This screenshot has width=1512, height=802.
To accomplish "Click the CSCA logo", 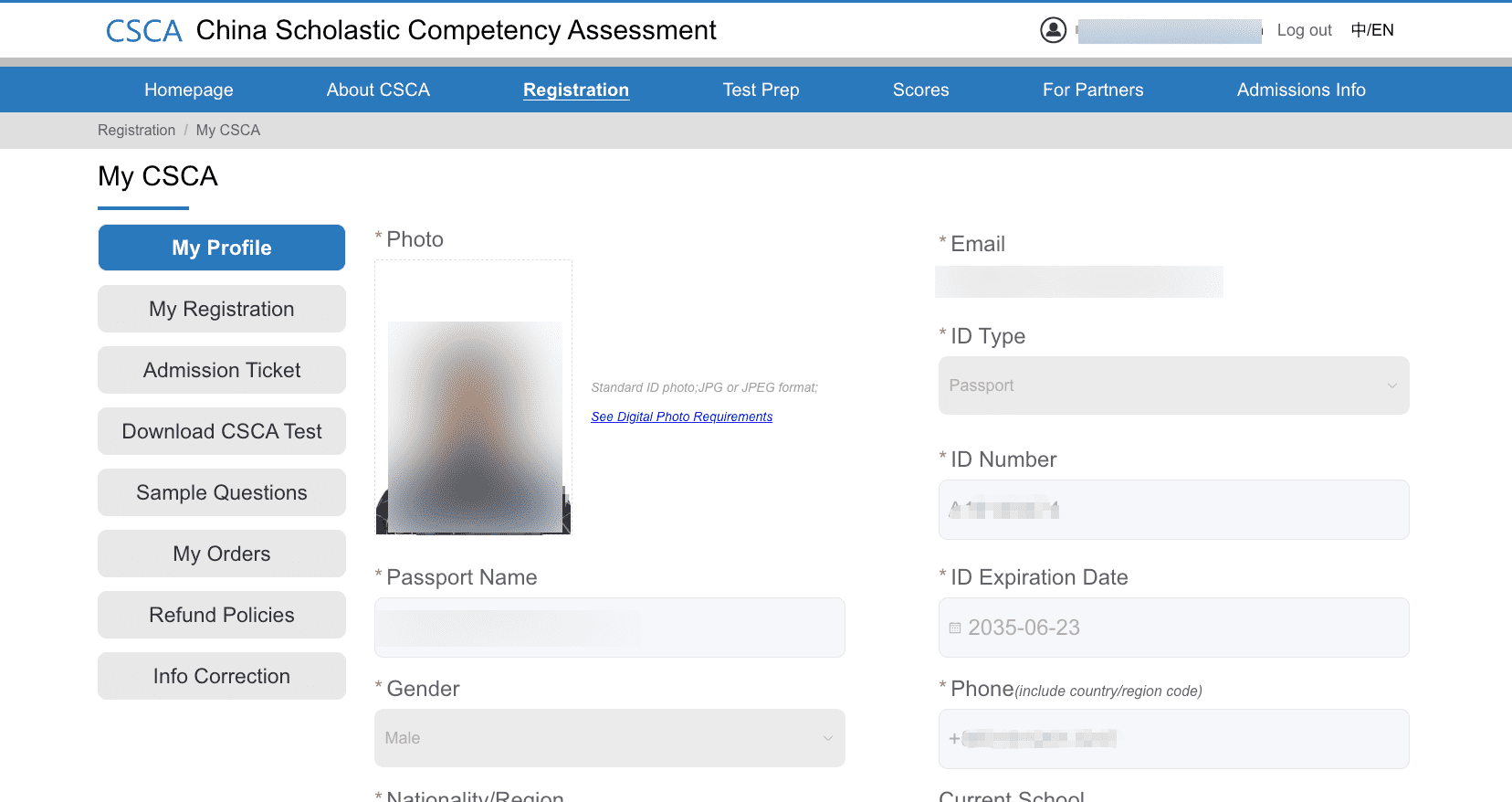I will 144,31.
